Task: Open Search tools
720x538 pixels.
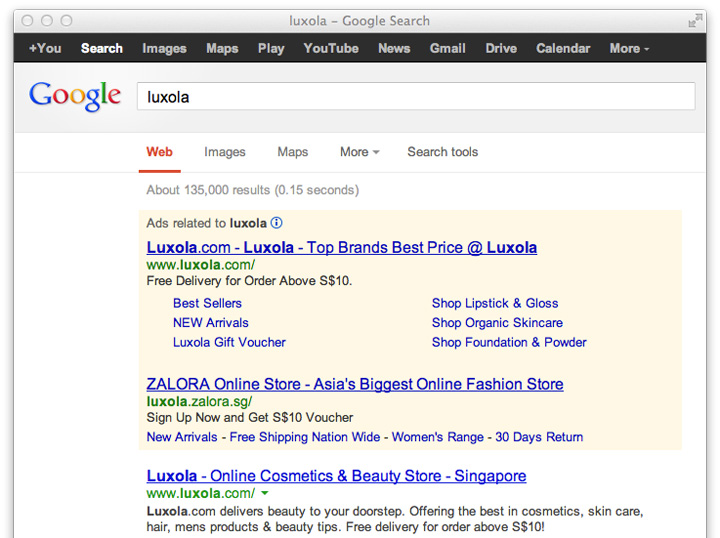Action: 443,152
